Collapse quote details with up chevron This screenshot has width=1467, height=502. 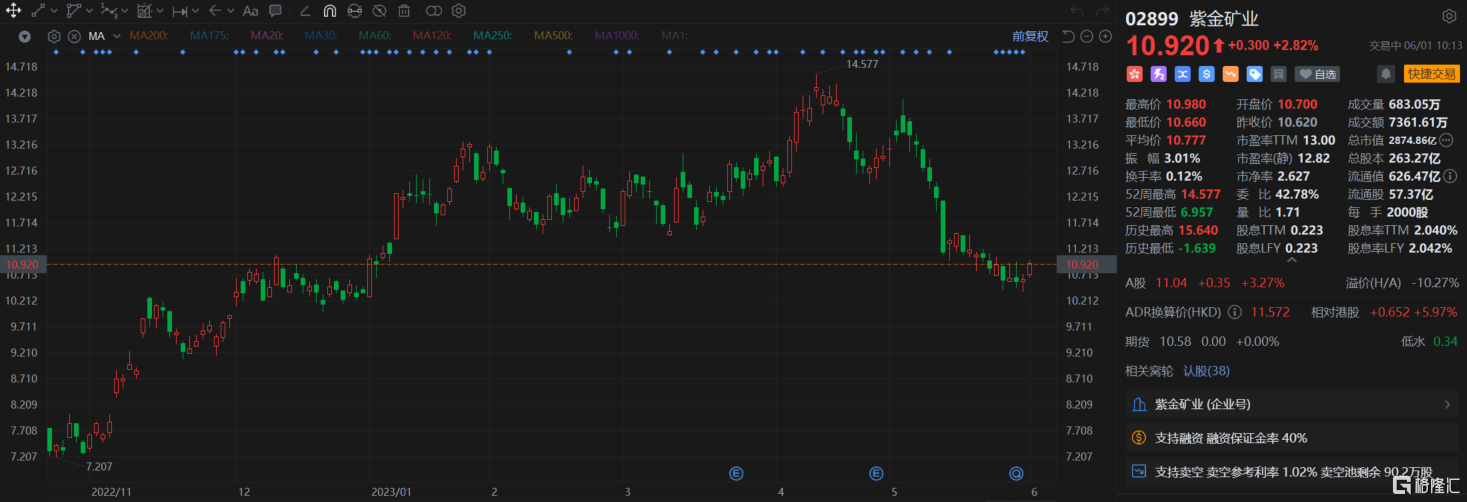[1291, 260]
